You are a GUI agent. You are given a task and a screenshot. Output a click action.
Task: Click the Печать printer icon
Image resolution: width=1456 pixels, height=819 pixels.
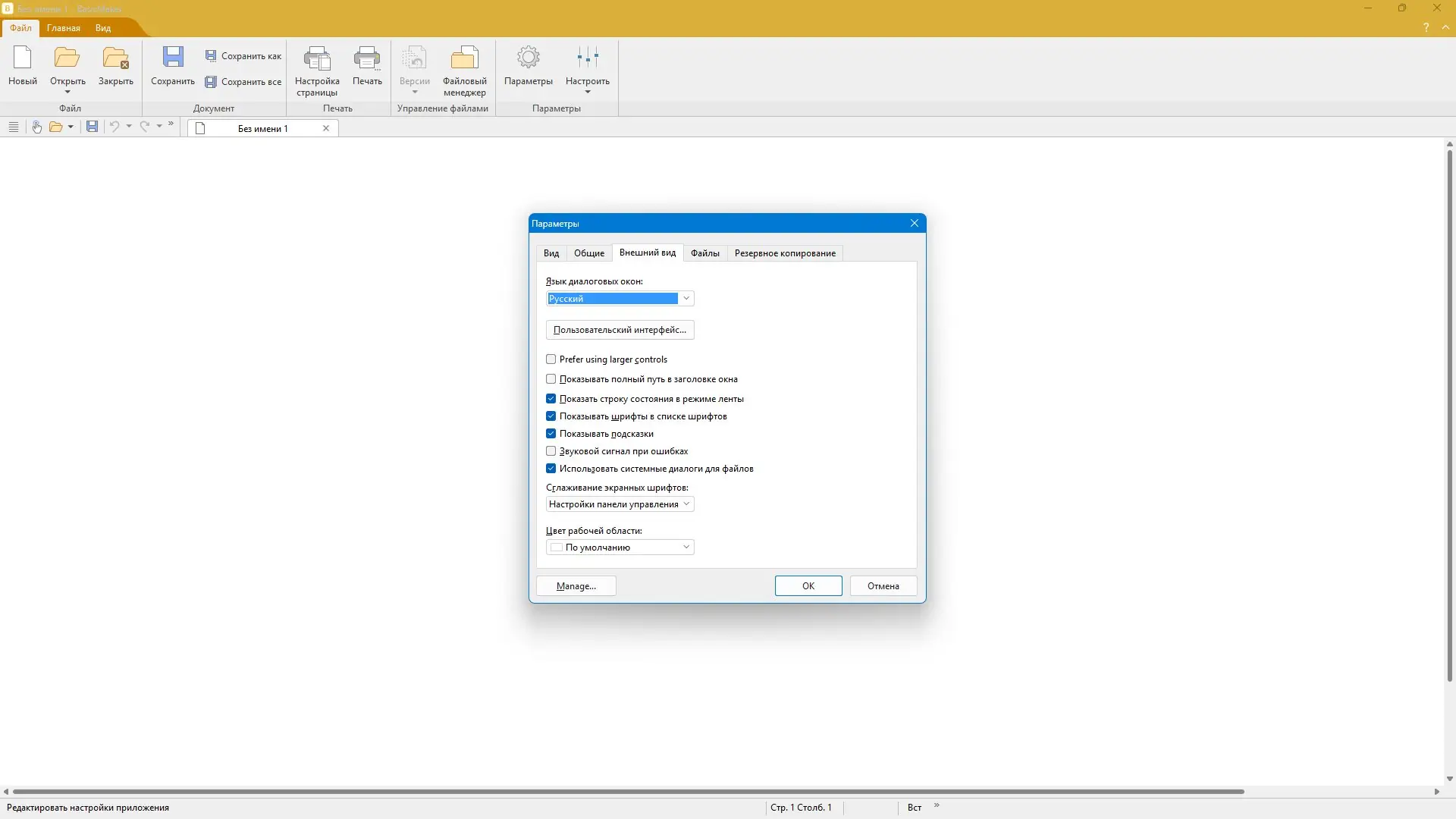tap(367, 58)
